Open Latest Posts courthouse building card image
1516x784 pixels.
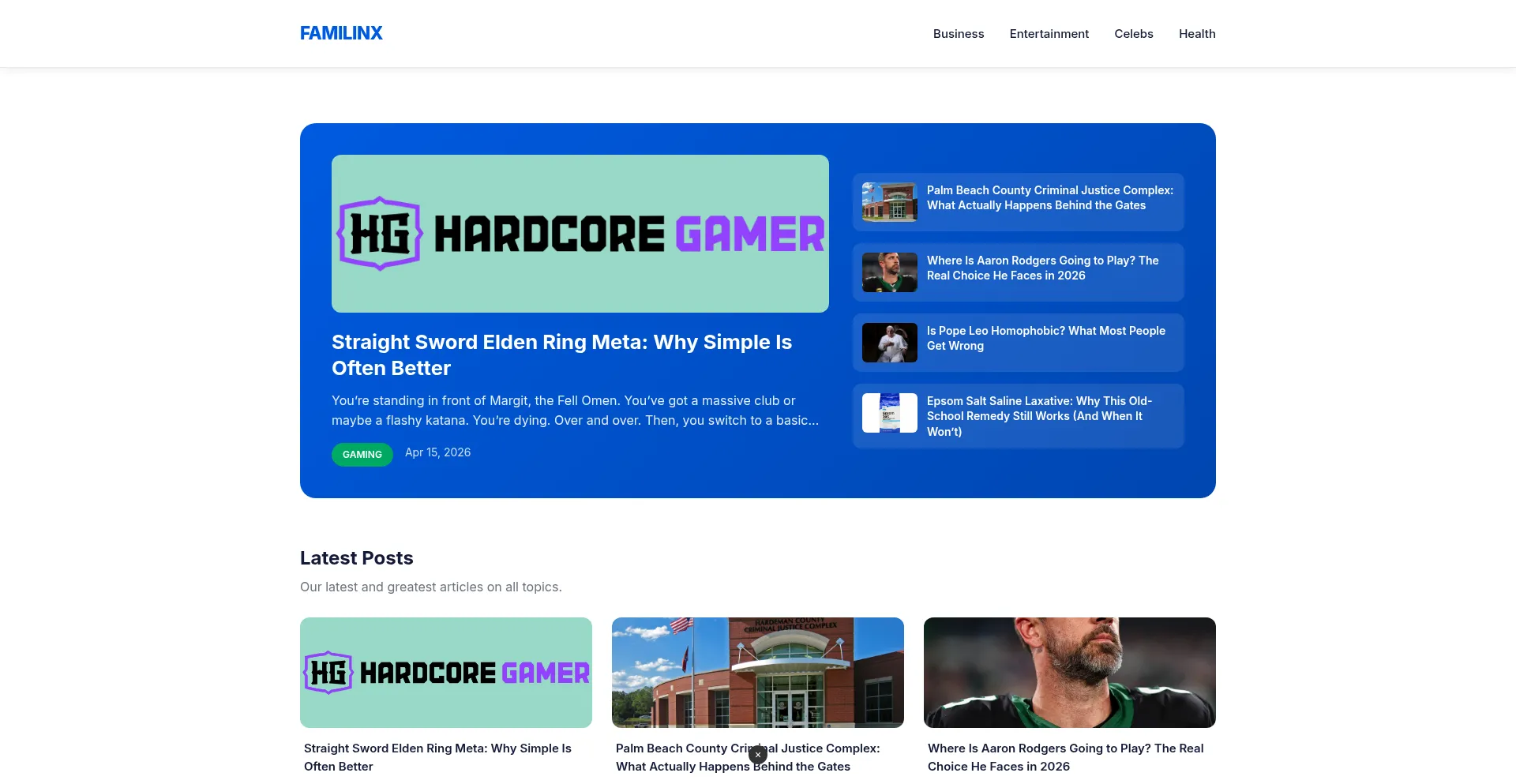[758, 673]
